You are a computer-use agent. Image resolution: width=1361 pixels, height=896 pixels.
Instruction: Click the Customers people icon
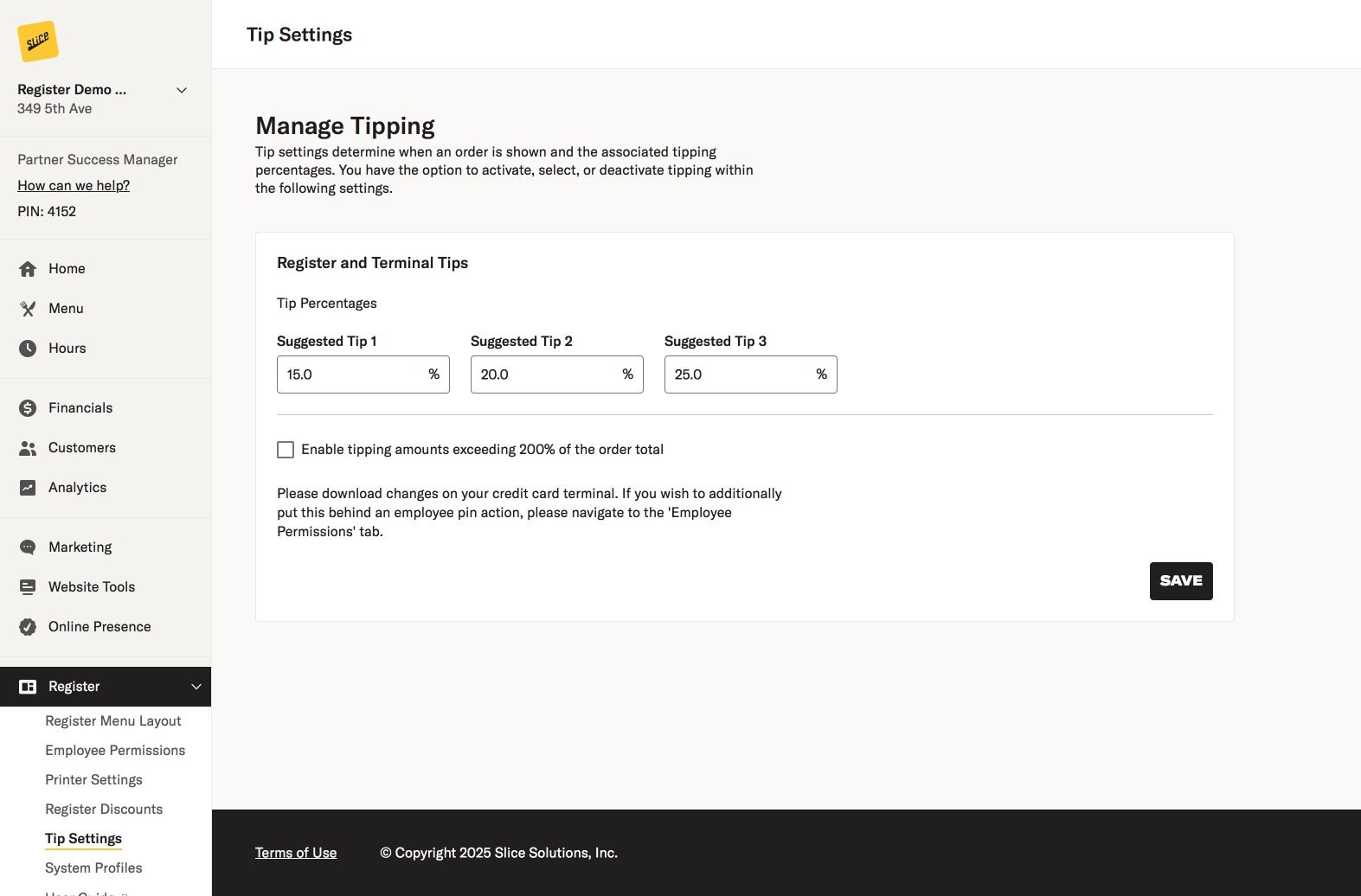(x=28, y=448)
